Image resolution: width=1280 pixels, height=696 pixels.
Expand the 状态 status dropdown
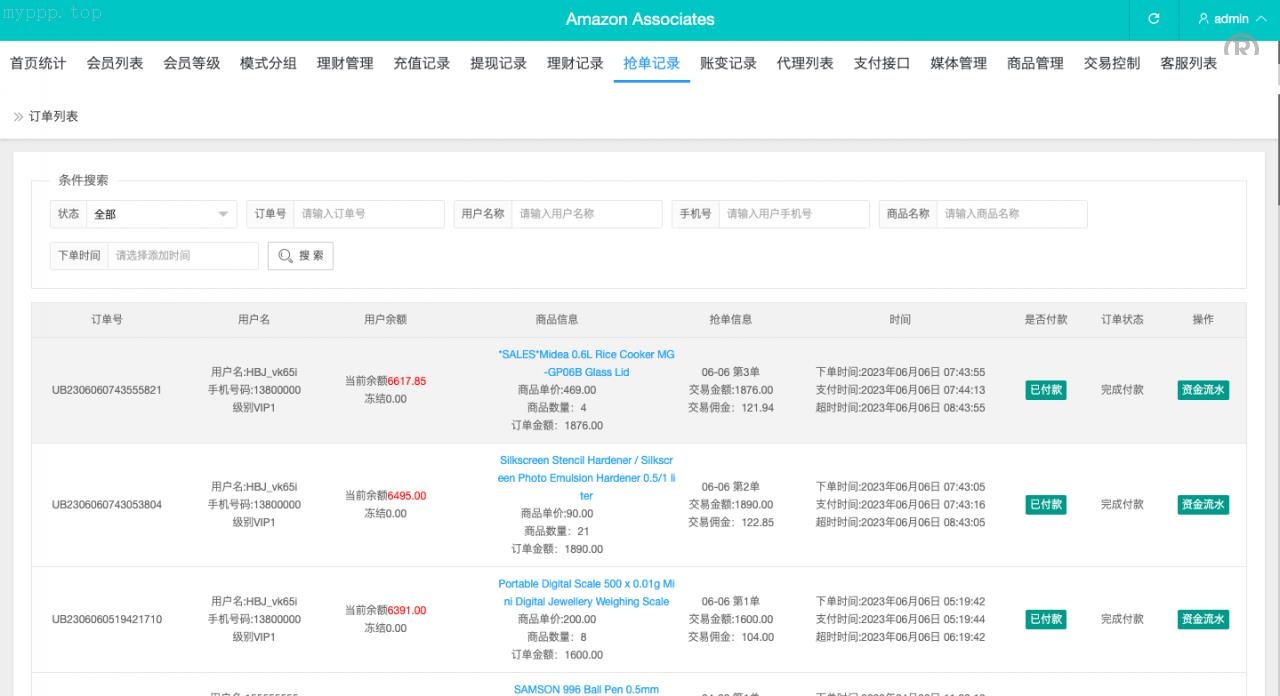click(x=160, y=214)
